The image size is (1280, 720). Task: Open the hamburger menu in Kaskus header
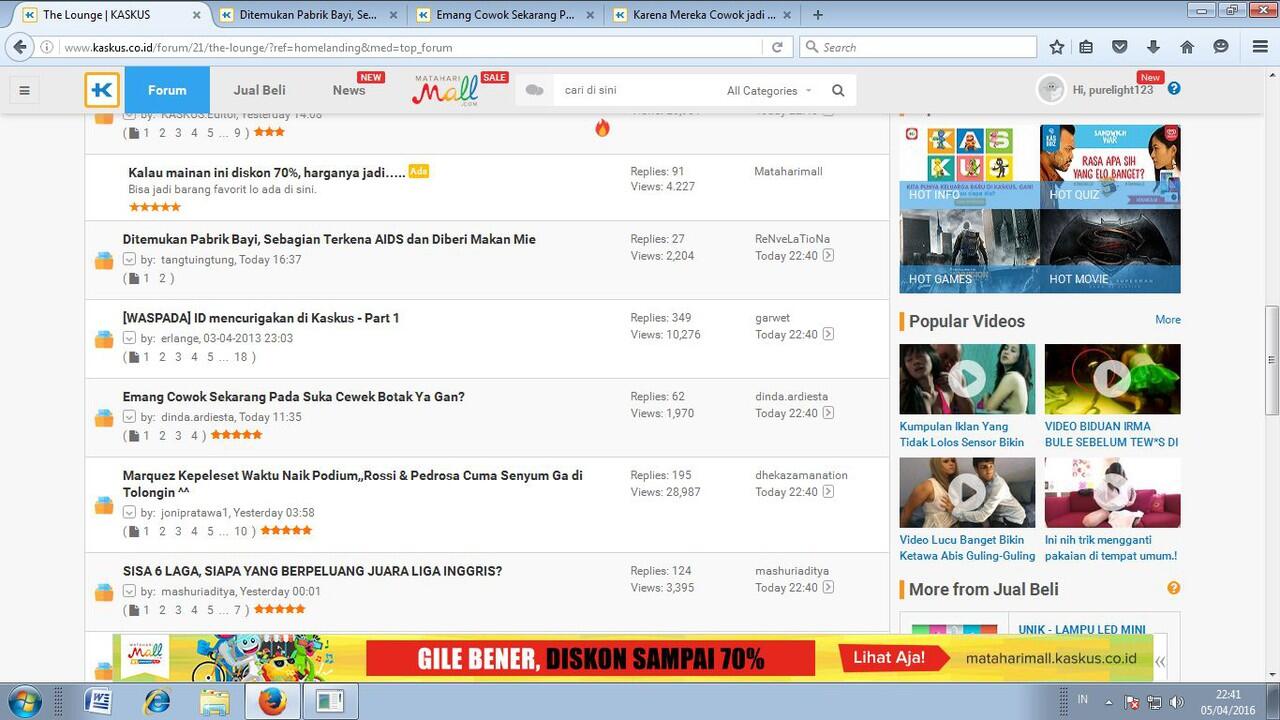(25, 90)
